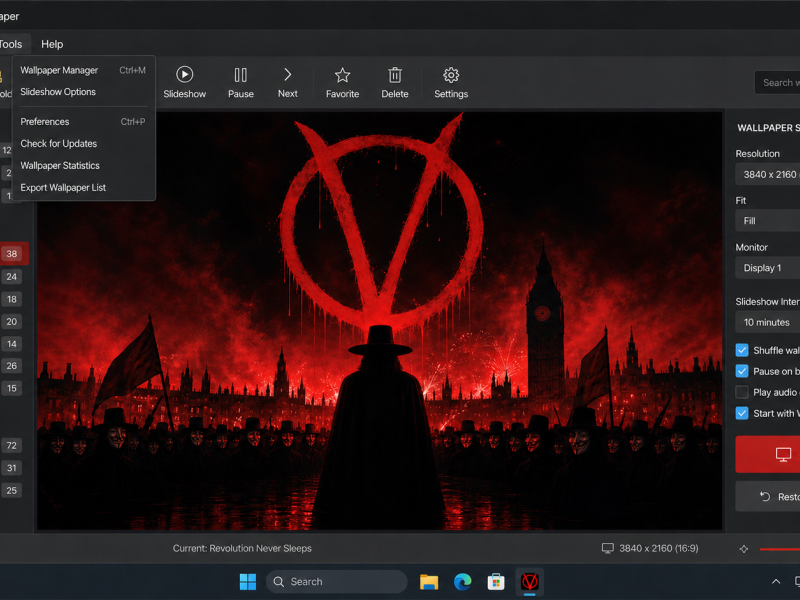Viewport: 800px width, 600px height.
Task: Select sidebar item with count 15
Action: pyautogui.click(x=12, y=388)
